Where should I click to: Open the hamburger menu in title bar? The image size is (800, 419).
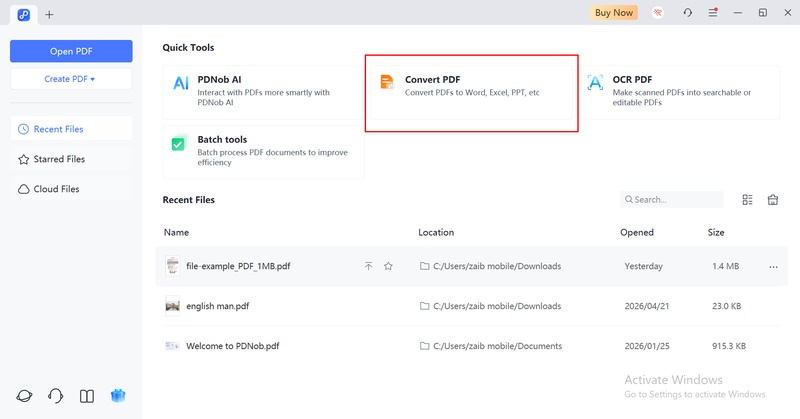tap(713, 13)
